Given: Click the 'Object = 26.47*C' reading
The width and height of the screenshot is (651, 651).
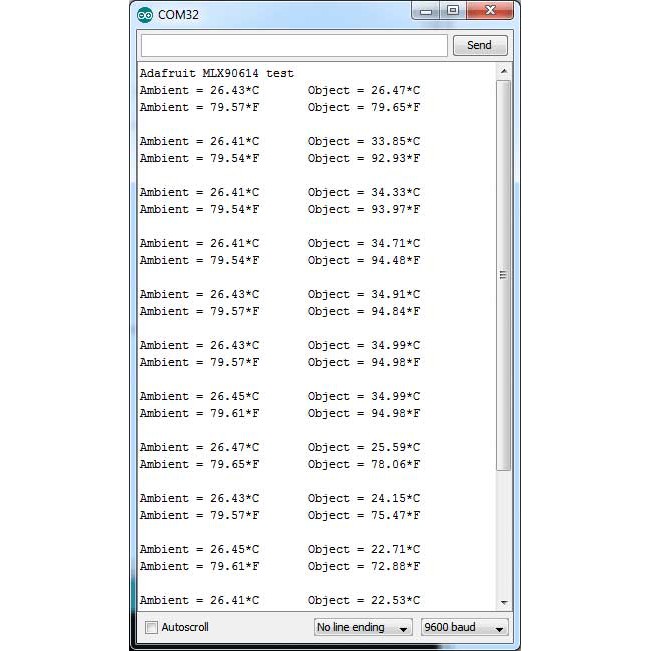Looking at the screenshot, I should (x=364, y=91).
